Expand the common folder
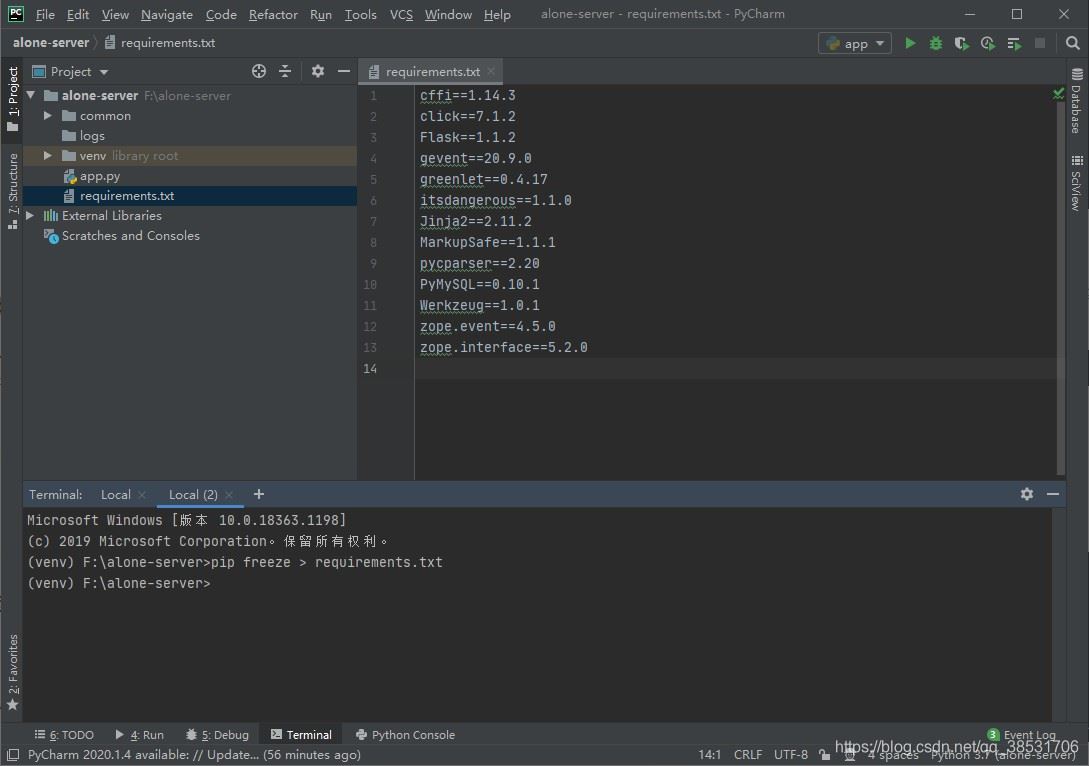The image size is (1089, 766). [47, 116]
